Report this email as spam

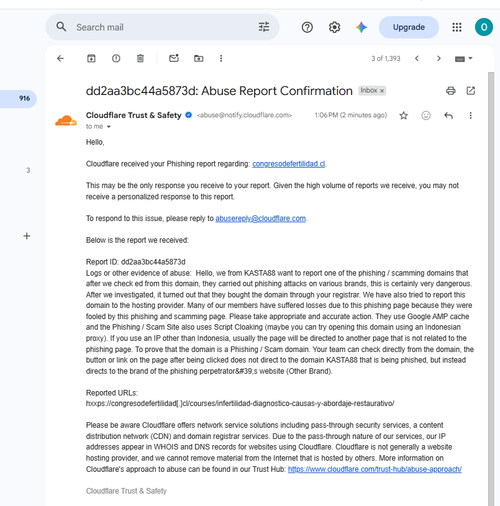(x=116, y=59)
